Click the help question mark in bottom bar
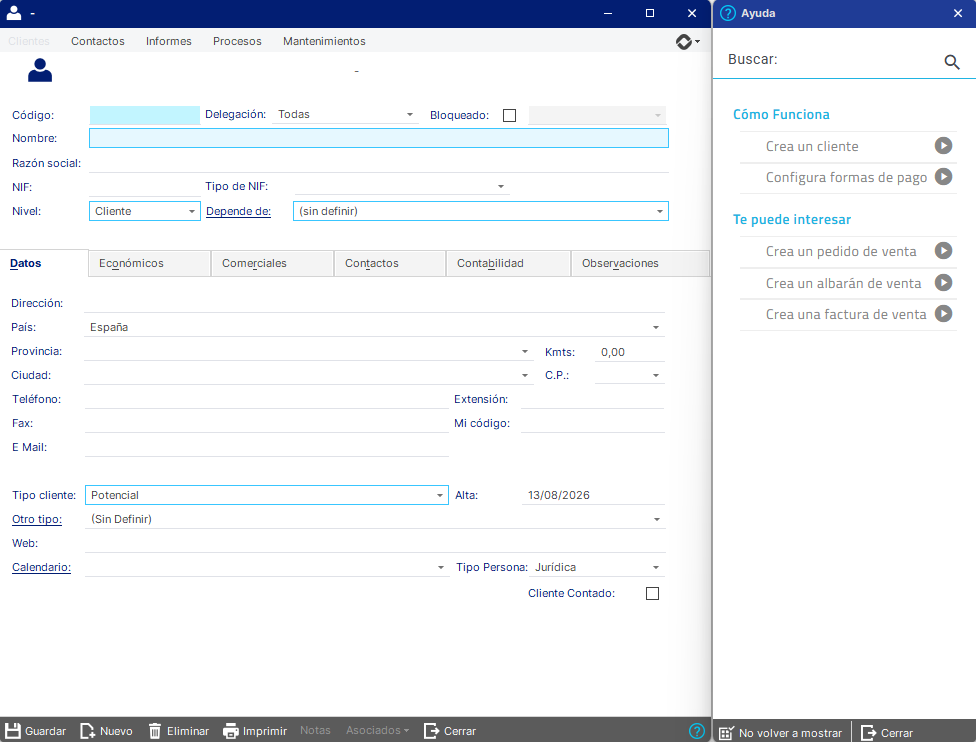Image resolution: width=976 pixels, height=742 pixels. [697, 731]
